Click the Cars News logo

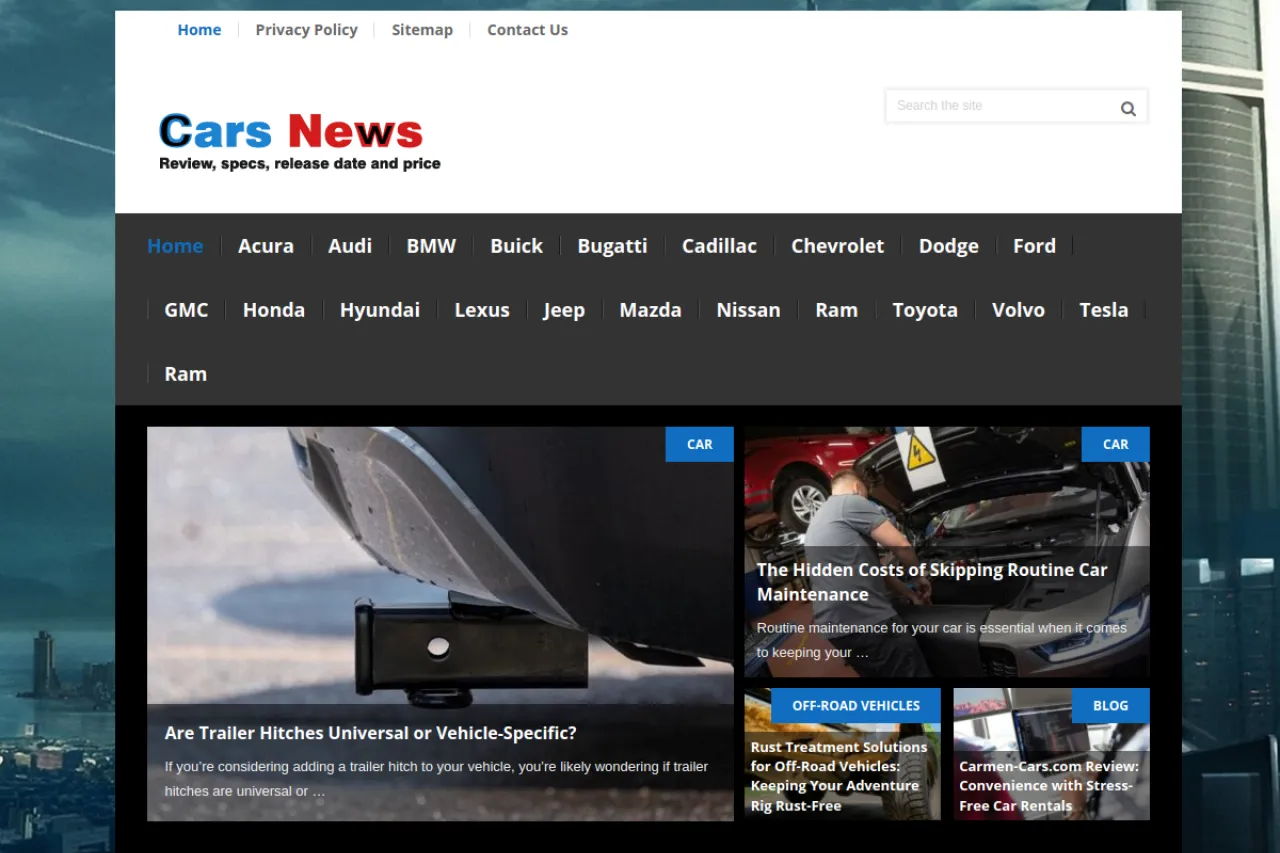tap(300, 141)
